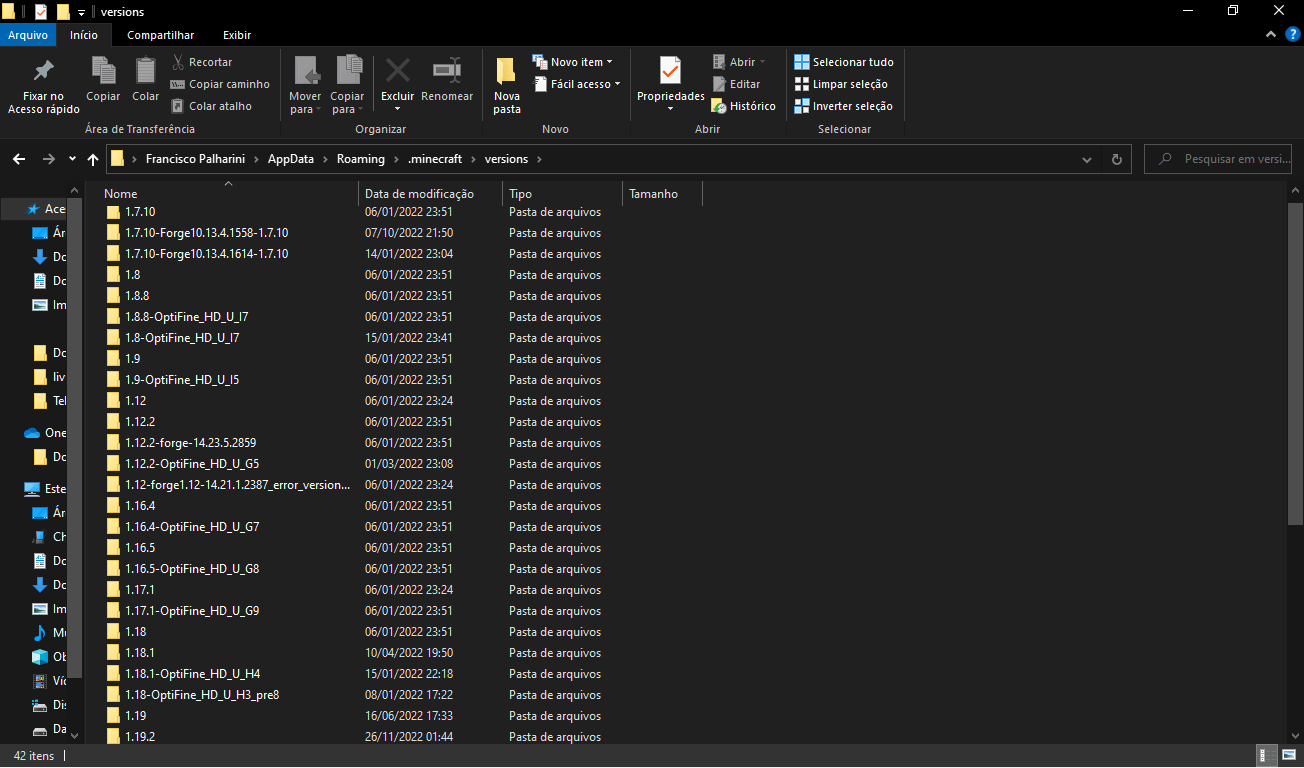
Task: Go up one folder level arrow
Action: point(93,159)
